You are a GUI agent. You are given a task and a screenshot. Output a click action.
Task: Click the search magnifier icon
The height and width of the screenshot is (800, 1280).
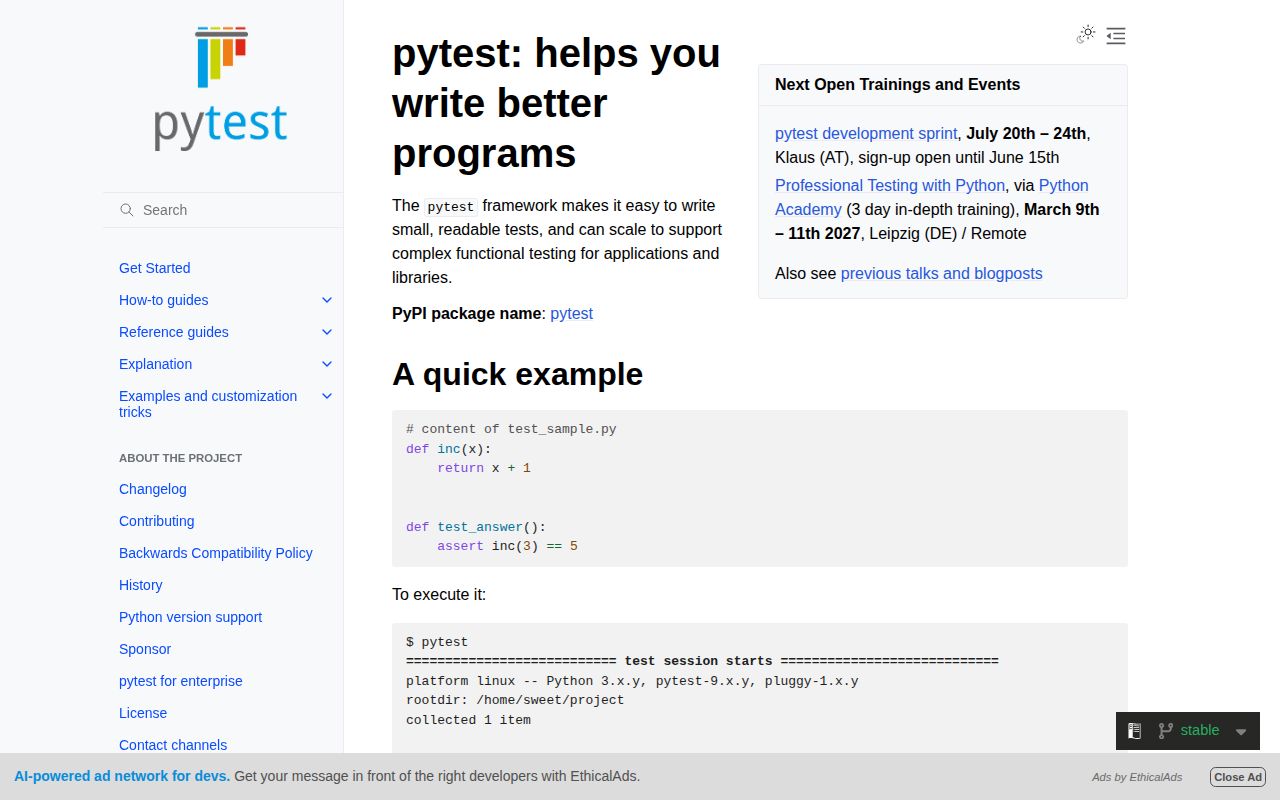click(x=127, y=210)
